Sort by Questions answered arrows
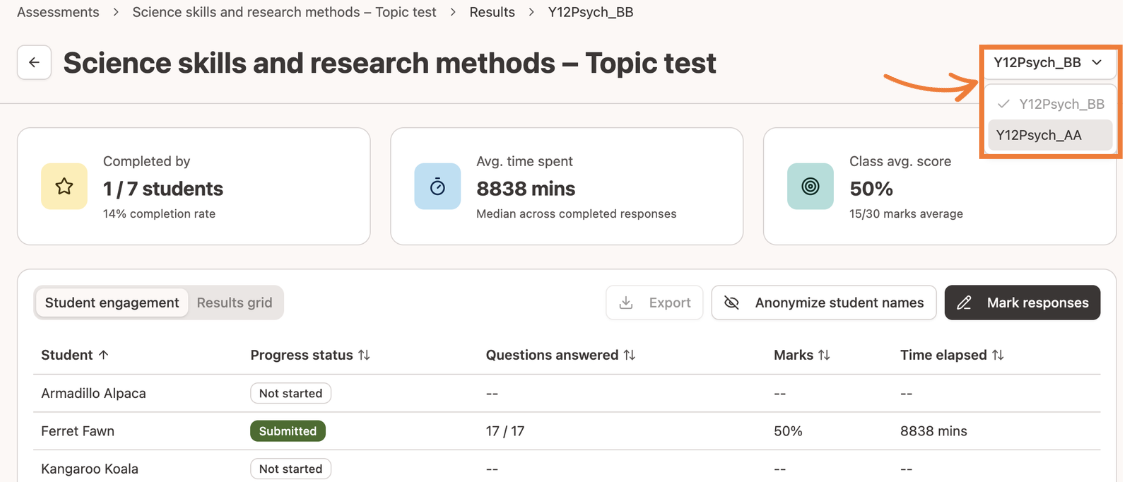The image size is (1132, 482). [x=630, y=355]
